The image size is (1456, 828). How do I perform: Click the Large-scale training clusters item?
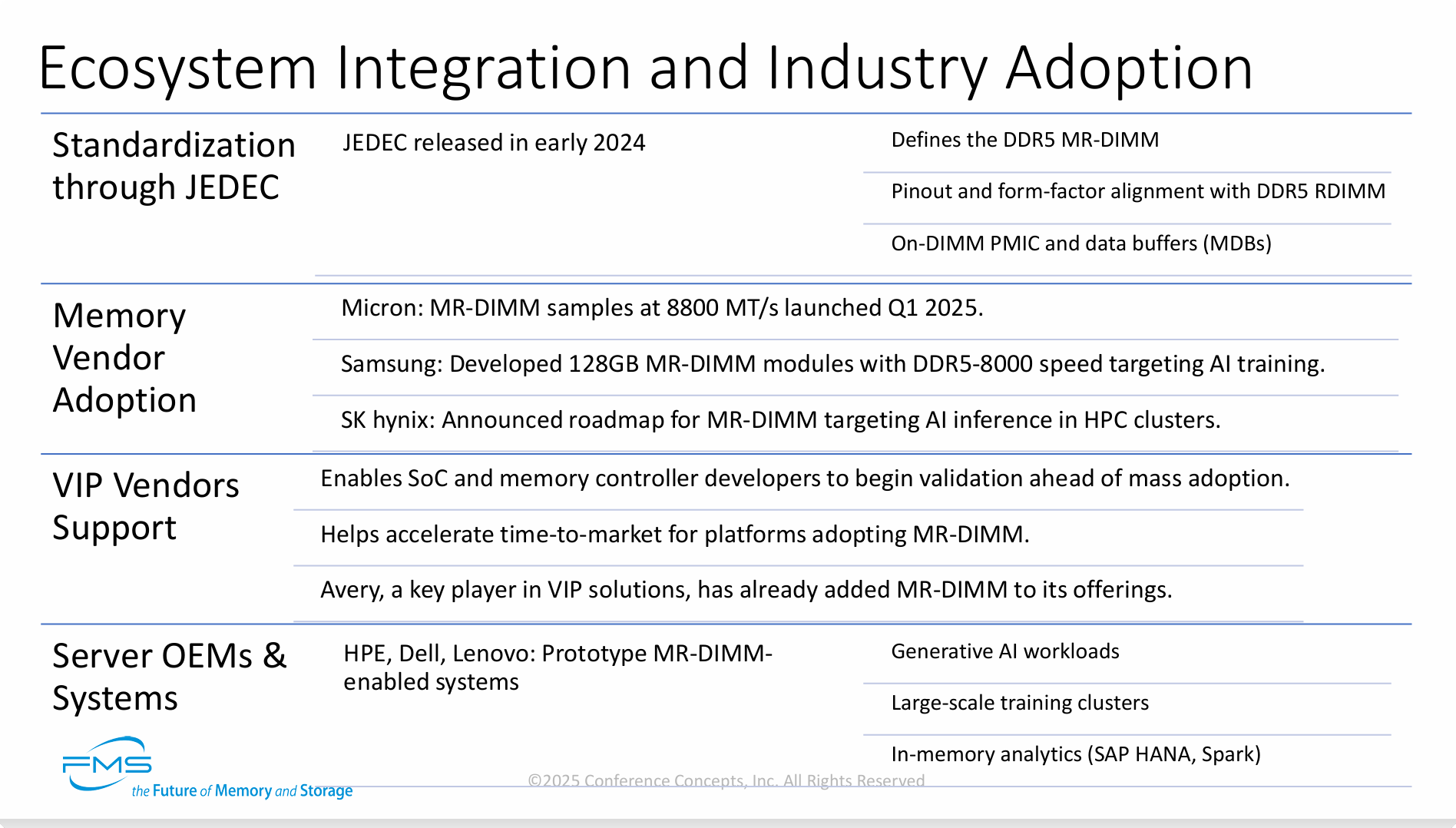point(1020,703)
